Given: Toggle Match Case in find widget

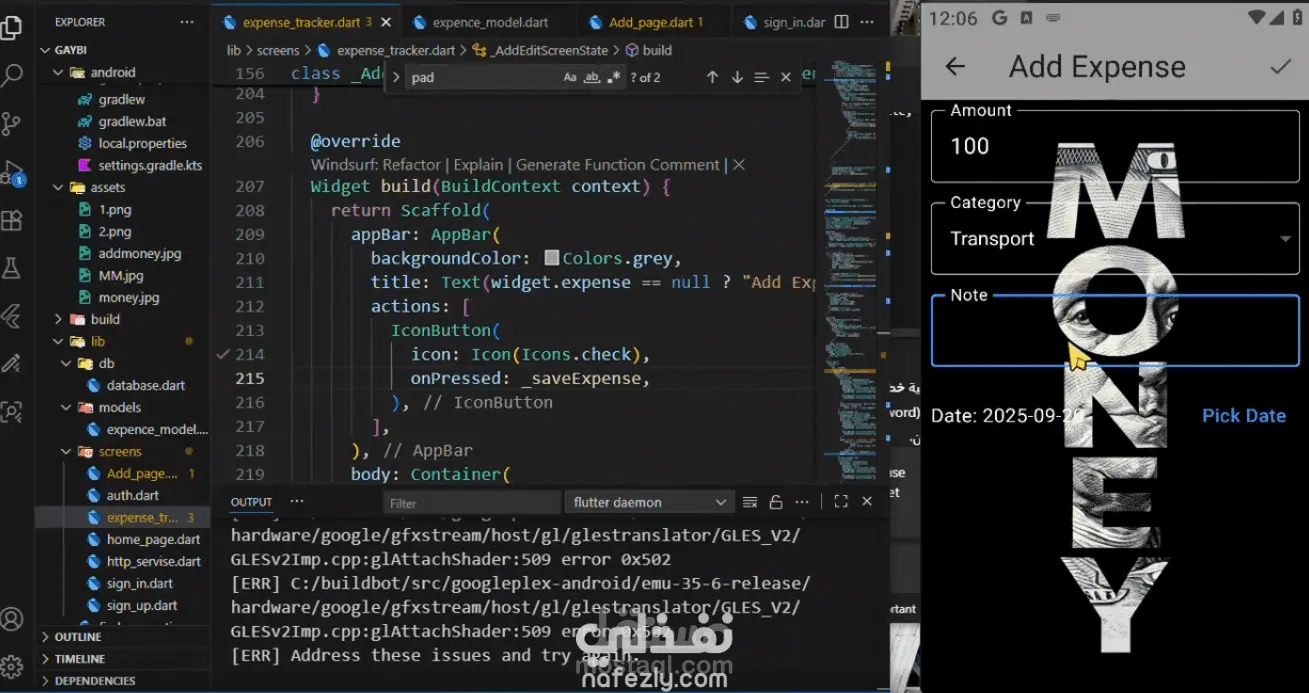Looking at the screenshot, I should click(570, 77).
